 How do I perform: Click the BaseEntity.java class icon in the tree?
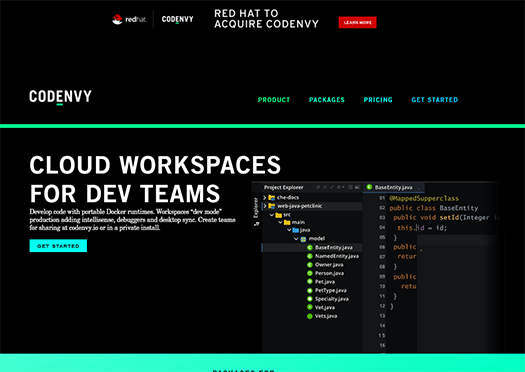pyautogui.click(x=310, y=247)
